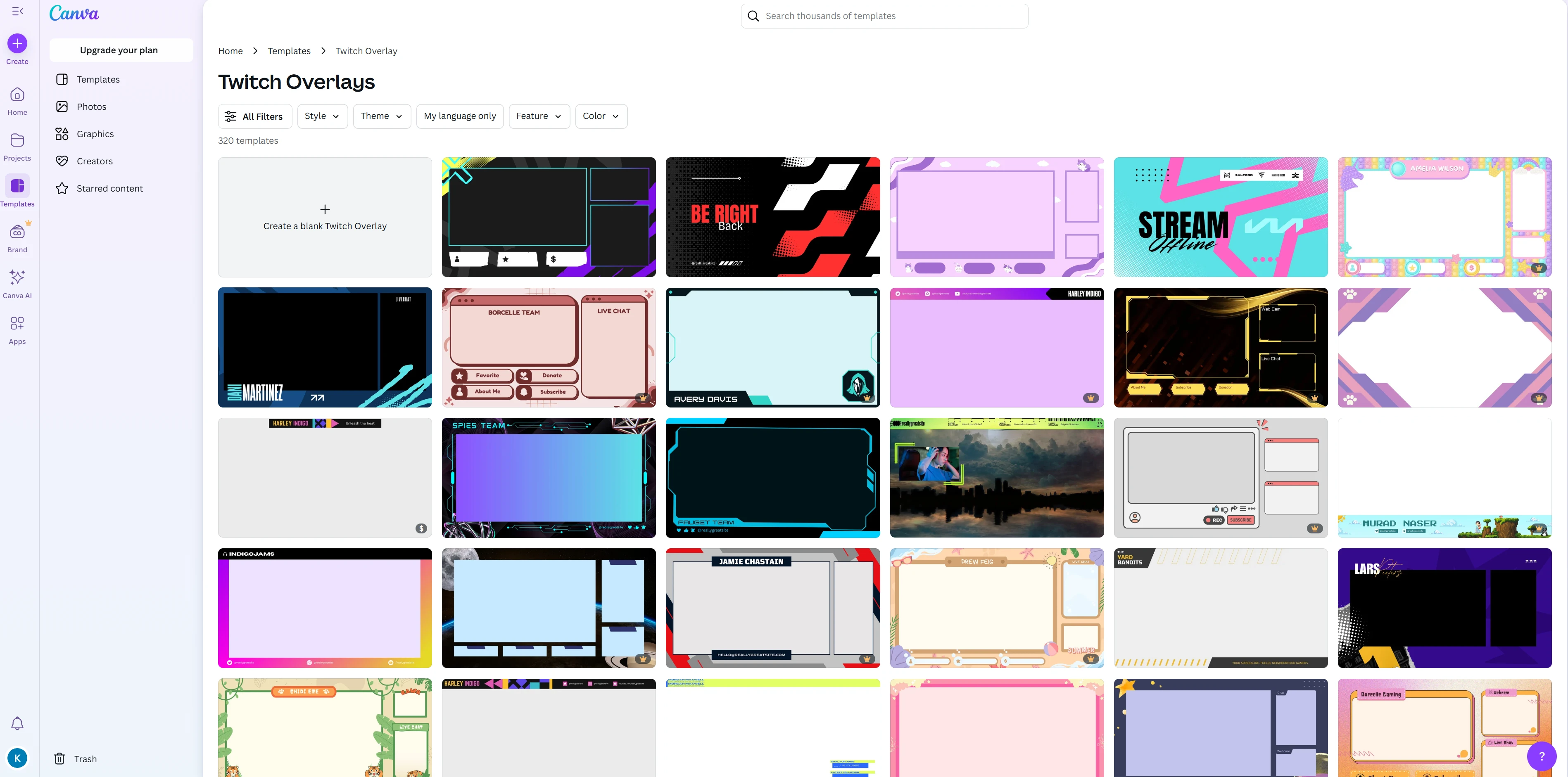Collapse the sidebar menu icon

(x=17, y=11)
